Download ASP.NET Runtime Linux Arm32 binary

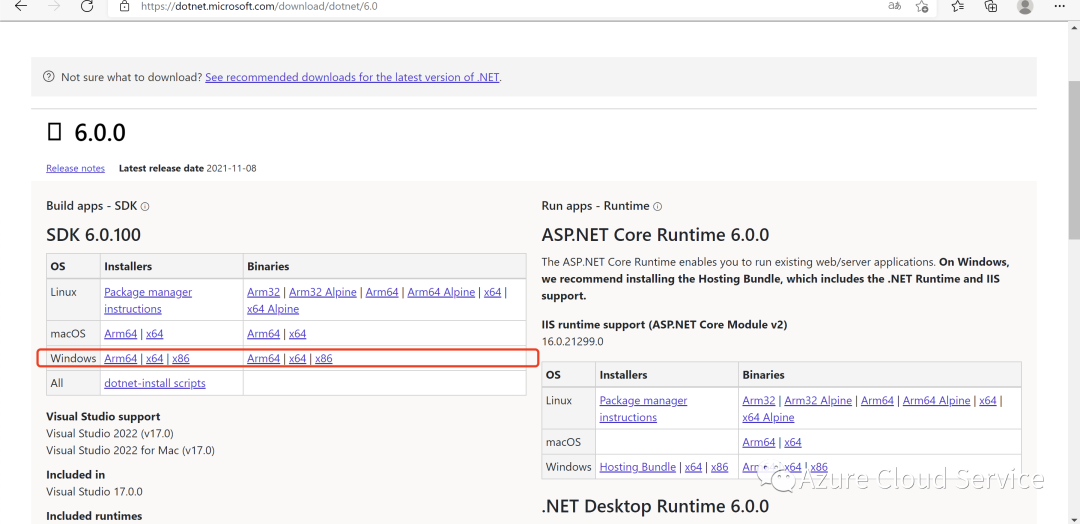point(759,400)
